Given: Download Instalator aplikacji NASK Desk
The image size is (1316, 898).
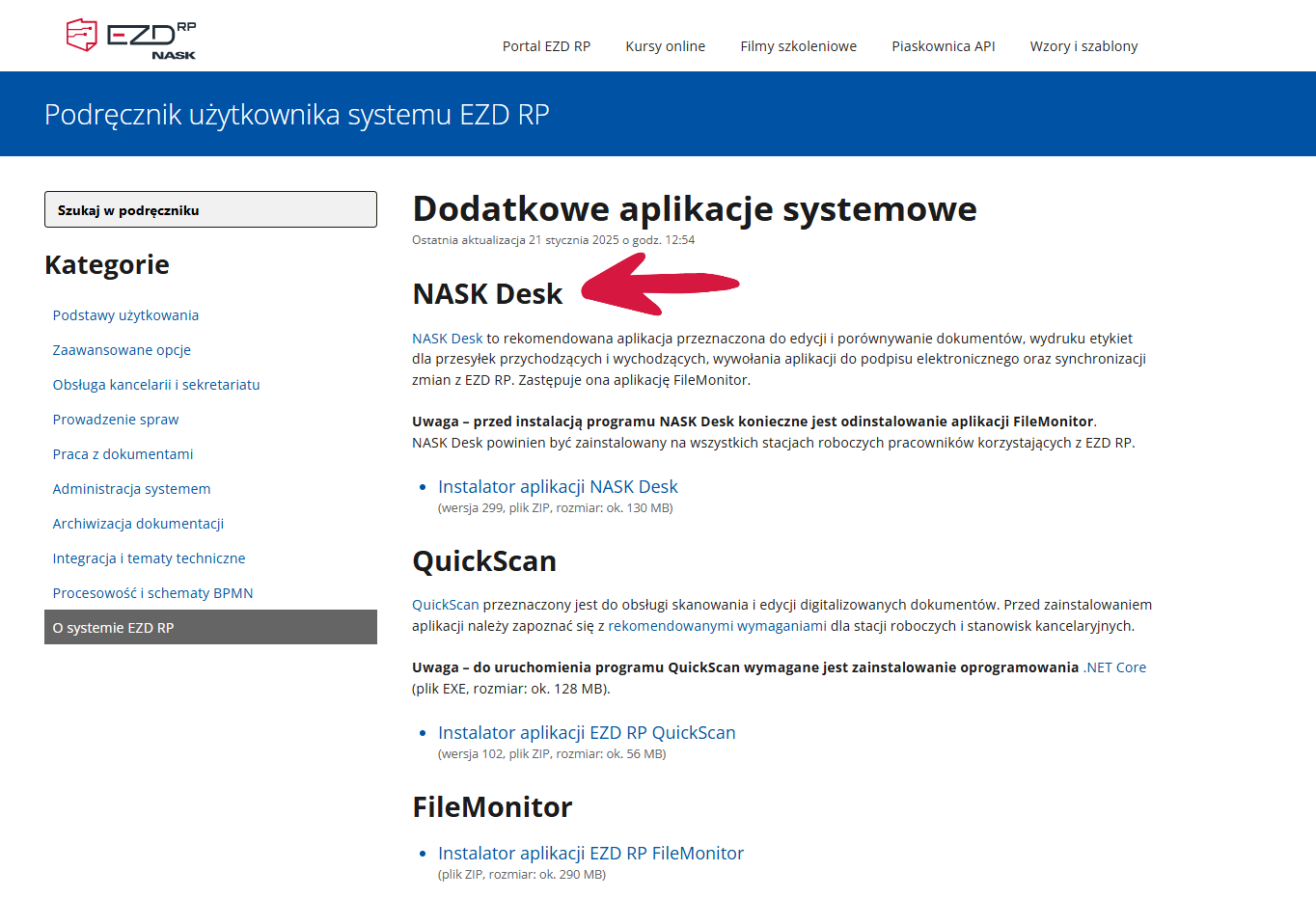Looking at the screenshot, I should point(558,487).
